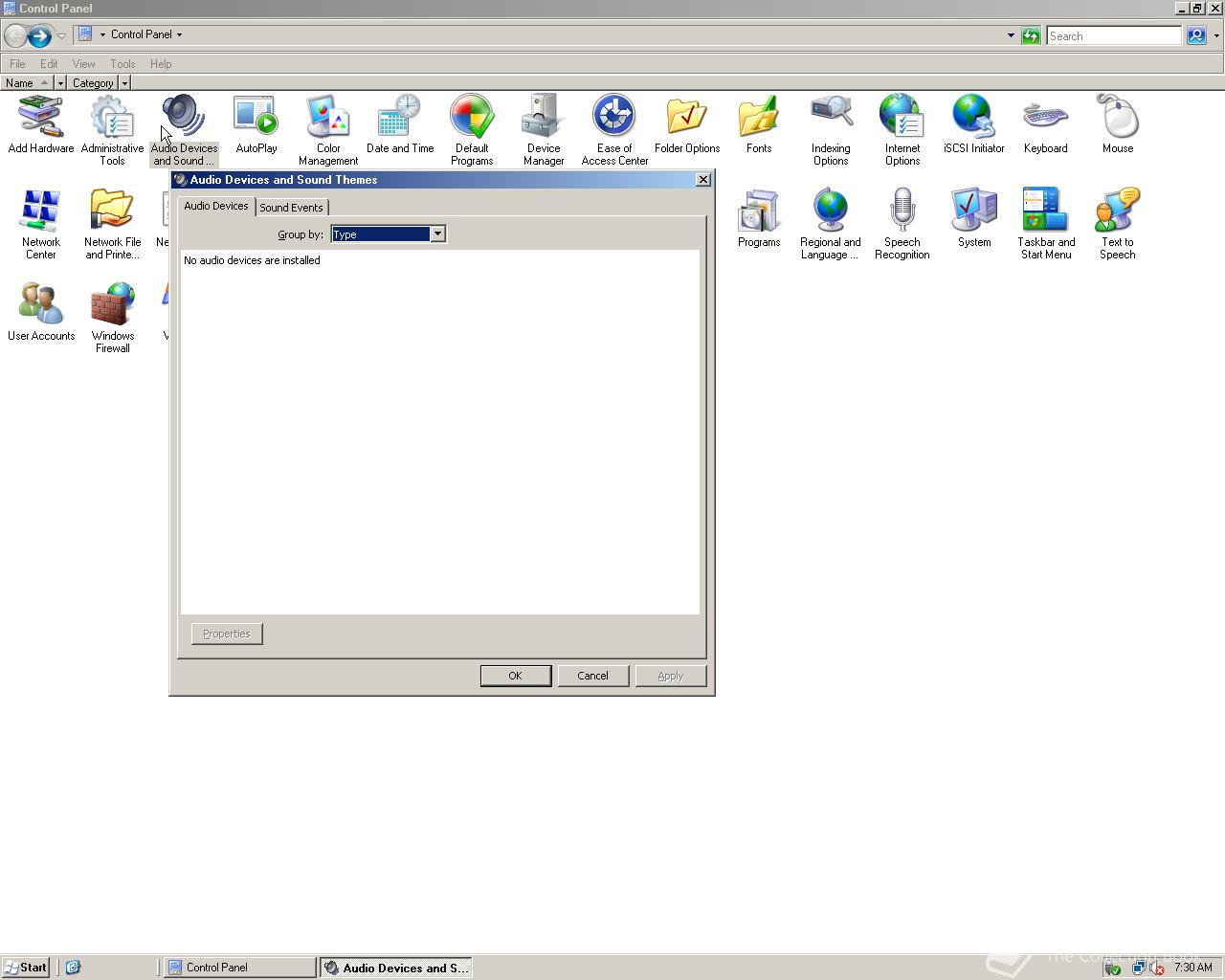1225x980 pixels.
Task: Open Text to Speech icon
Action: pos(1117,224)
